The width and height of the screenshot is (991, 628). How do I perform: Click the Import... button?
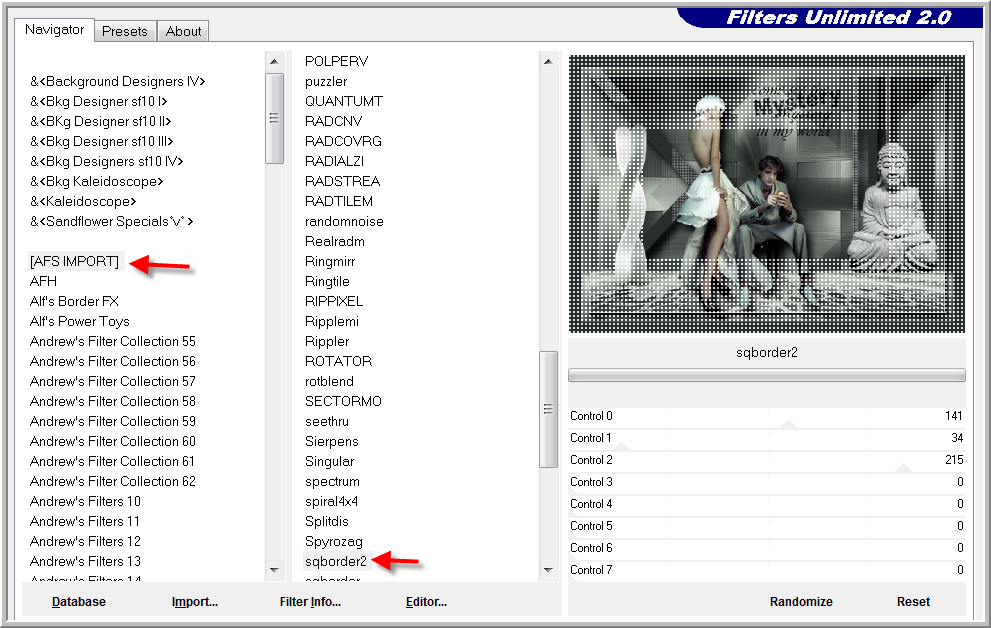point(195,602)
